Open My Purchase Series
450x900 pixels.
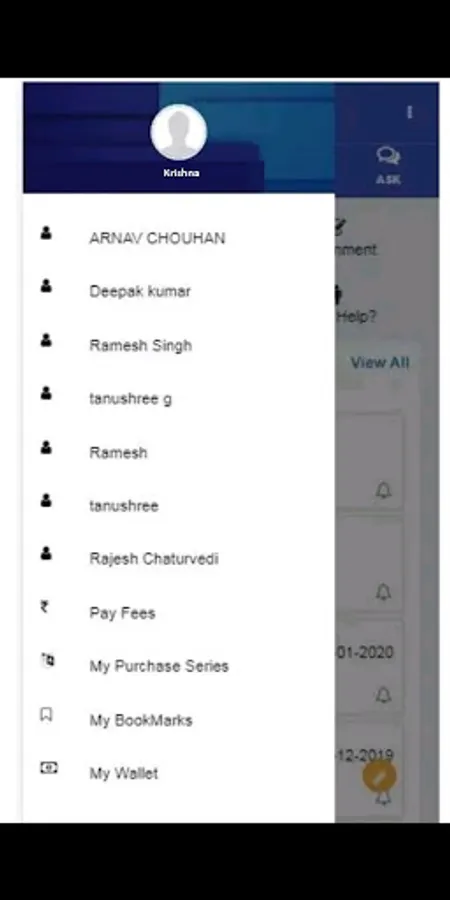pos(179,666)
